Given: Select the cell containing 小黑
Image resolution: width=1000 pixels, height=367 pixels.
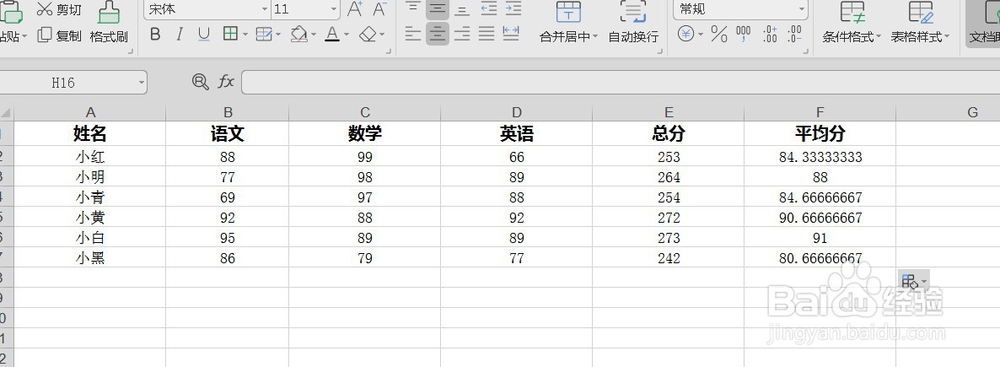Looking at the screenshot, I should (90, 258).
